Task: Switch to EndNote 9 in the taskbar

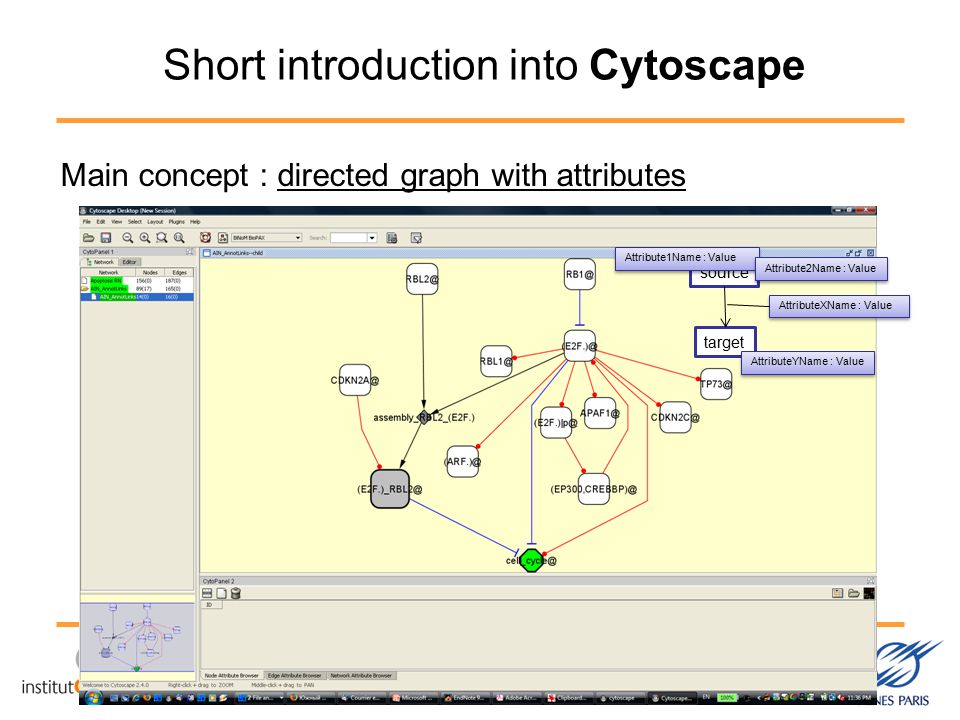Action: tap(465, 697)
